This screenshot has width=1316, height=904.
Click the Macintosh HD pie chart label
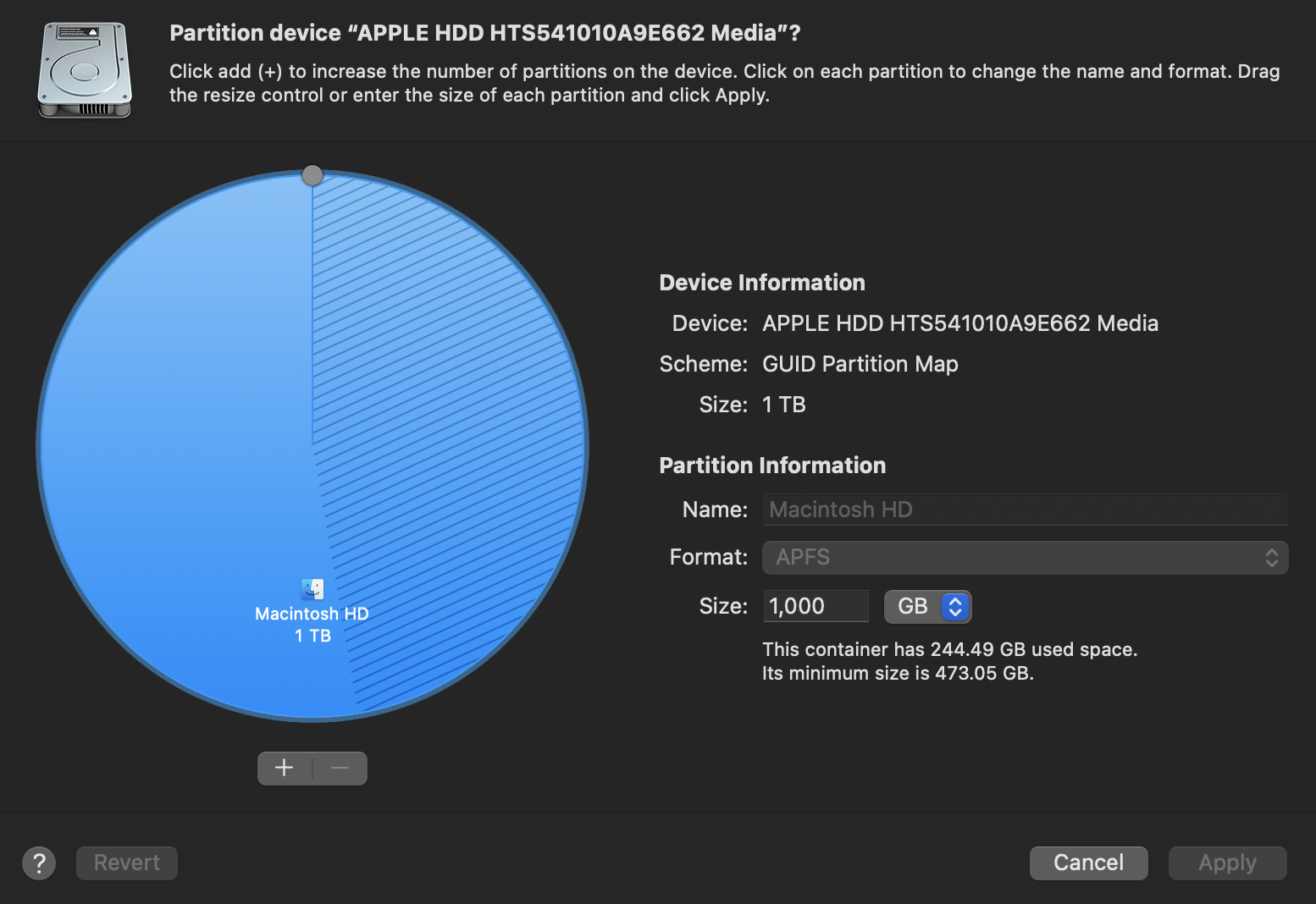[x=312, y=614]
